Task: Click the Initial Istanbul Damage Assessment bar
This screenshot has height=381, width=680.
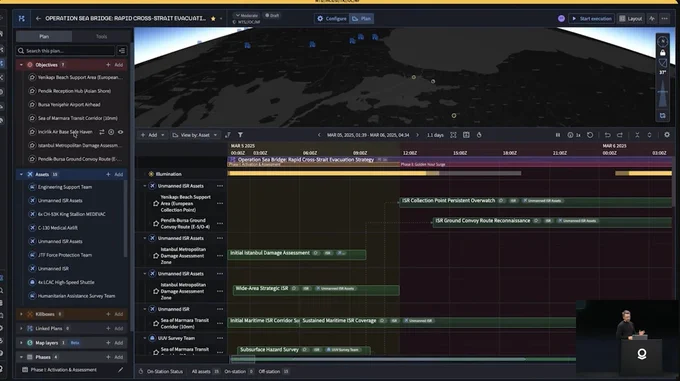Action: click(297, 254)
